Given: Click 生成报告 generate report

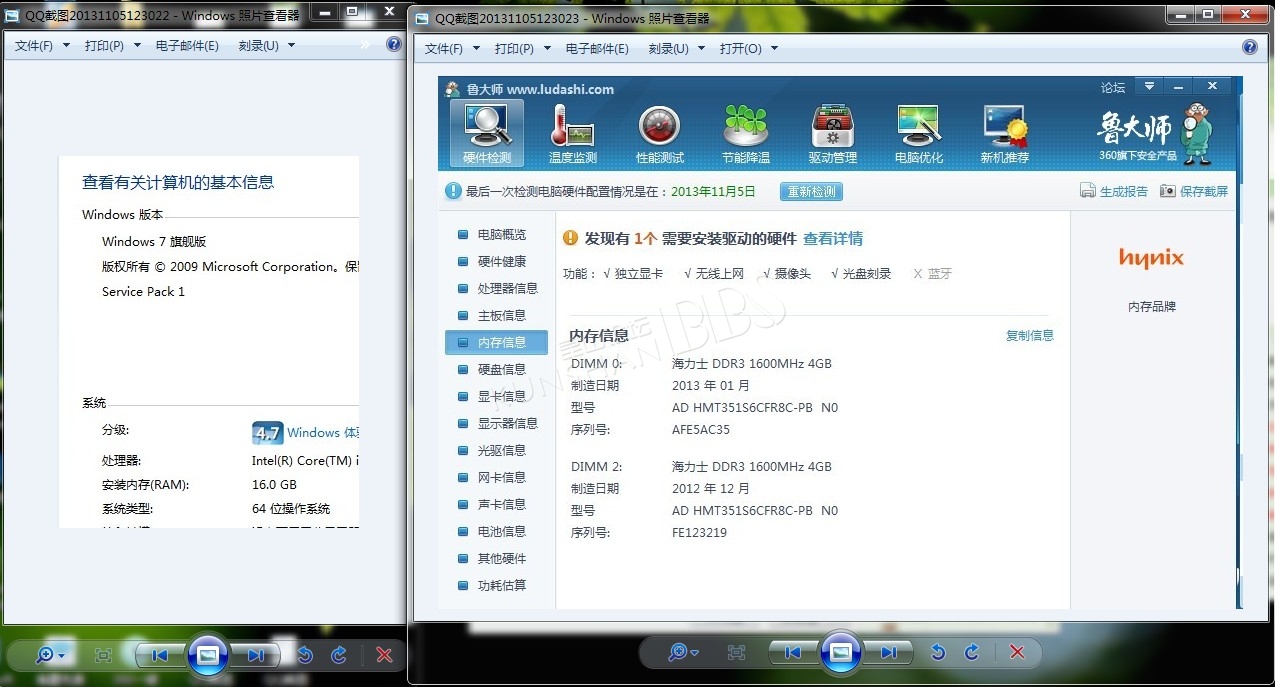Looking at the screenshot, I should point(1114,191).
